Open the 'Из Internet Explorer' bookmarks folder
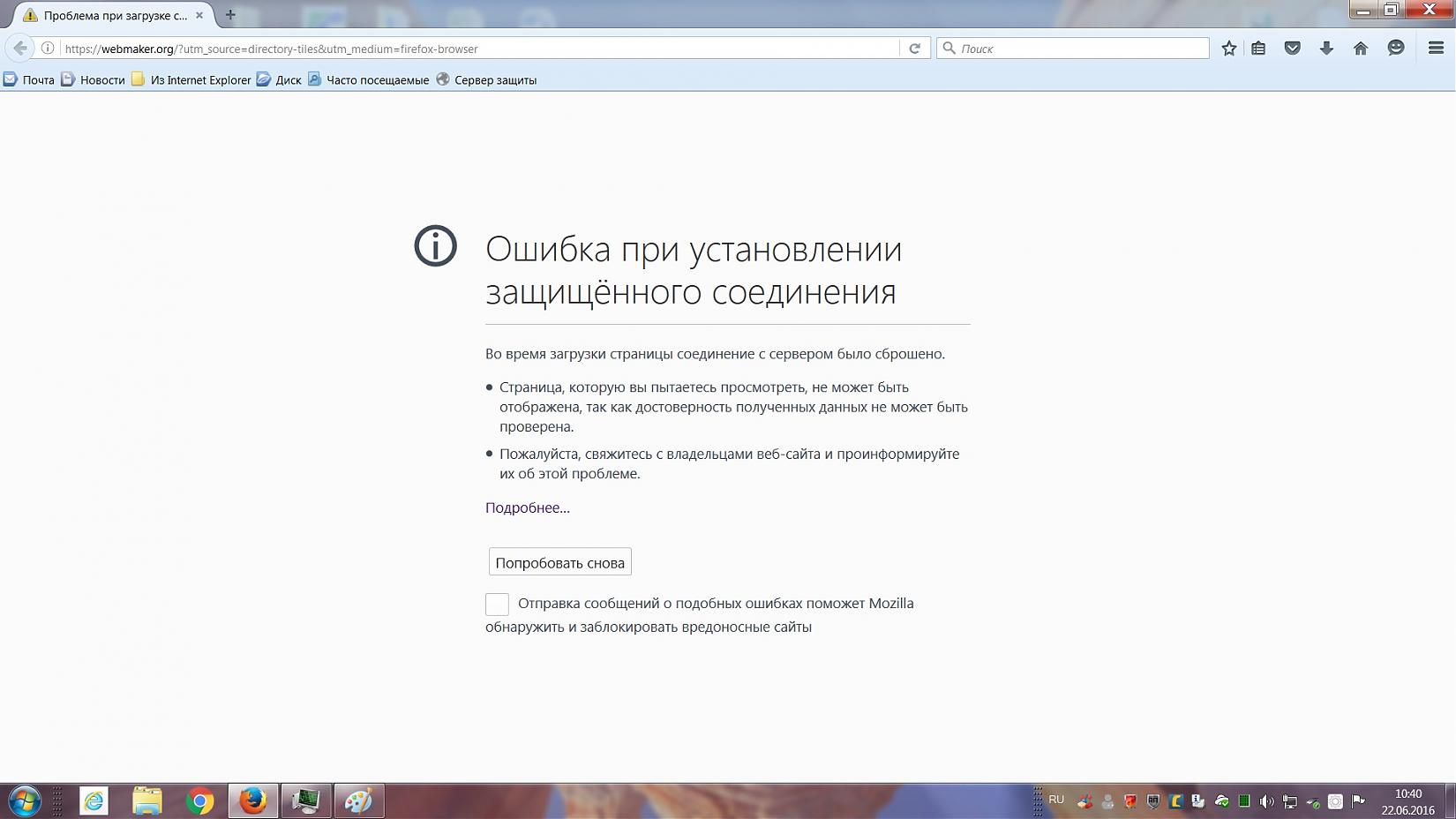This screenshot has width=1456, height=819. click(x=191, y=79)
